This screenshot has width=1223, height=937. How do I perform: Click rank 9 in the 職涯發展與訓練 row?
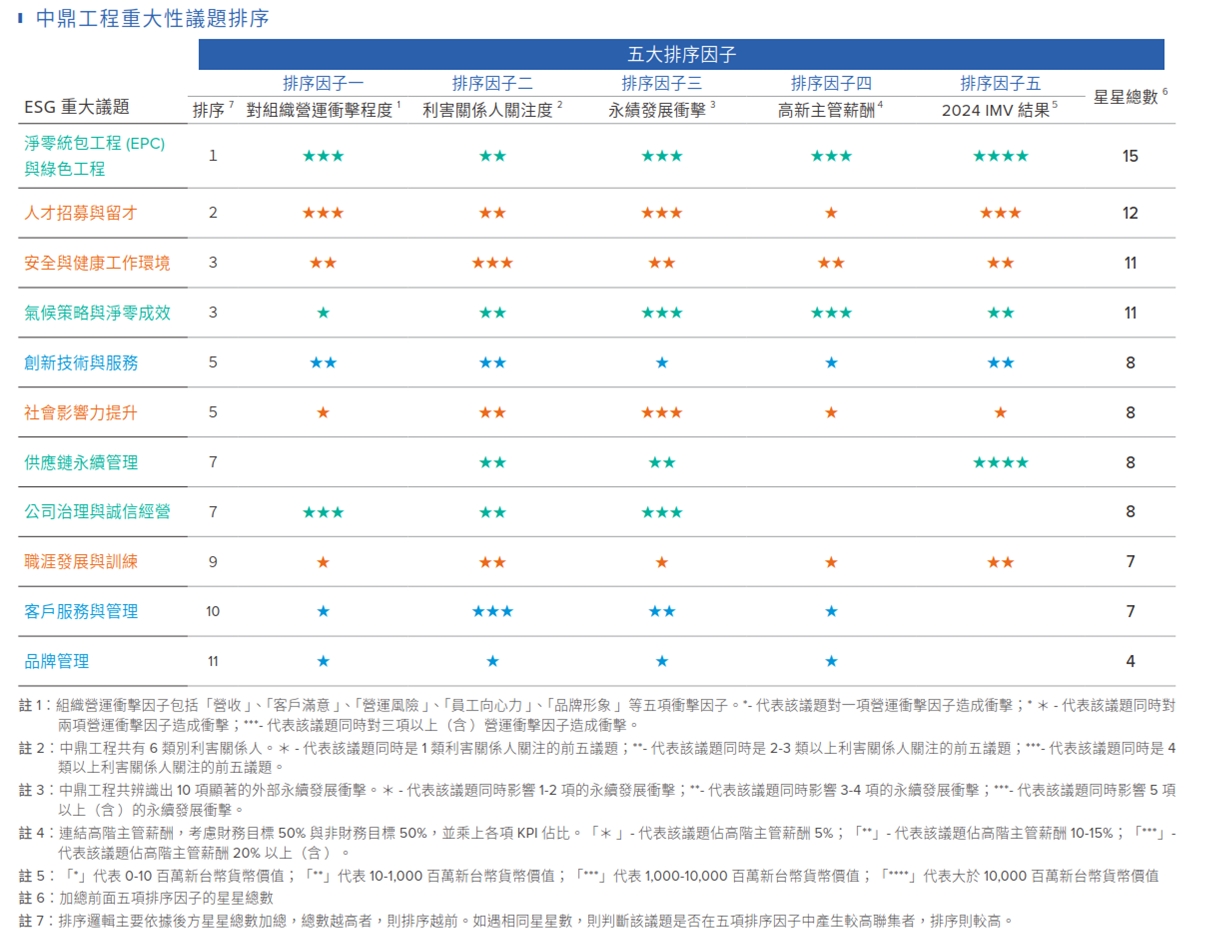pos(213,562)
